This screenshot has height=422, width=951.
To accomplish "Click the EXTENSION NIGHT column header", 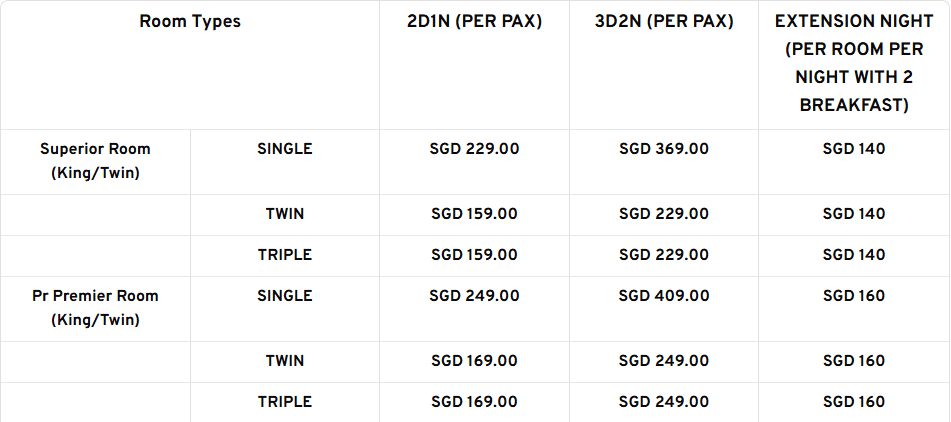I will point(853,63).
